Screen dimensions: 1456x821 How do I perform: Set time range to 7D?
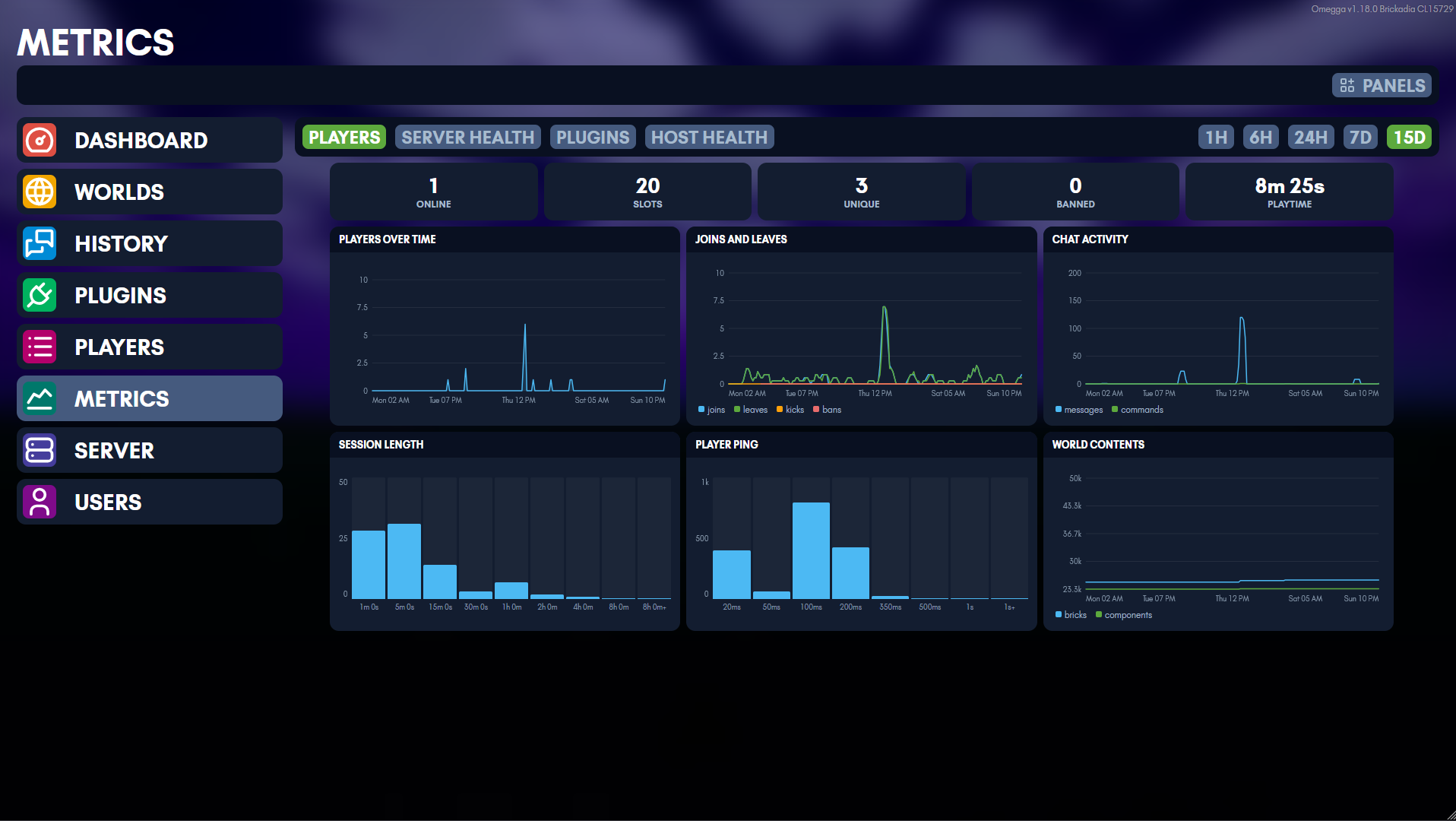[x=1360, y=138]
